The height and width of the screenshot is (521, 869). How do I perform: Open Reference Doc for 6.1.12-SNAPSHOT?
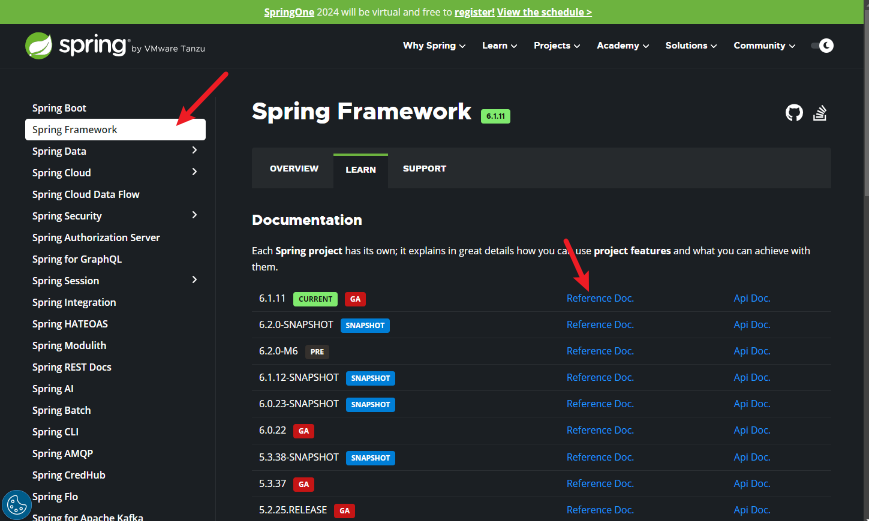(600, 377)
